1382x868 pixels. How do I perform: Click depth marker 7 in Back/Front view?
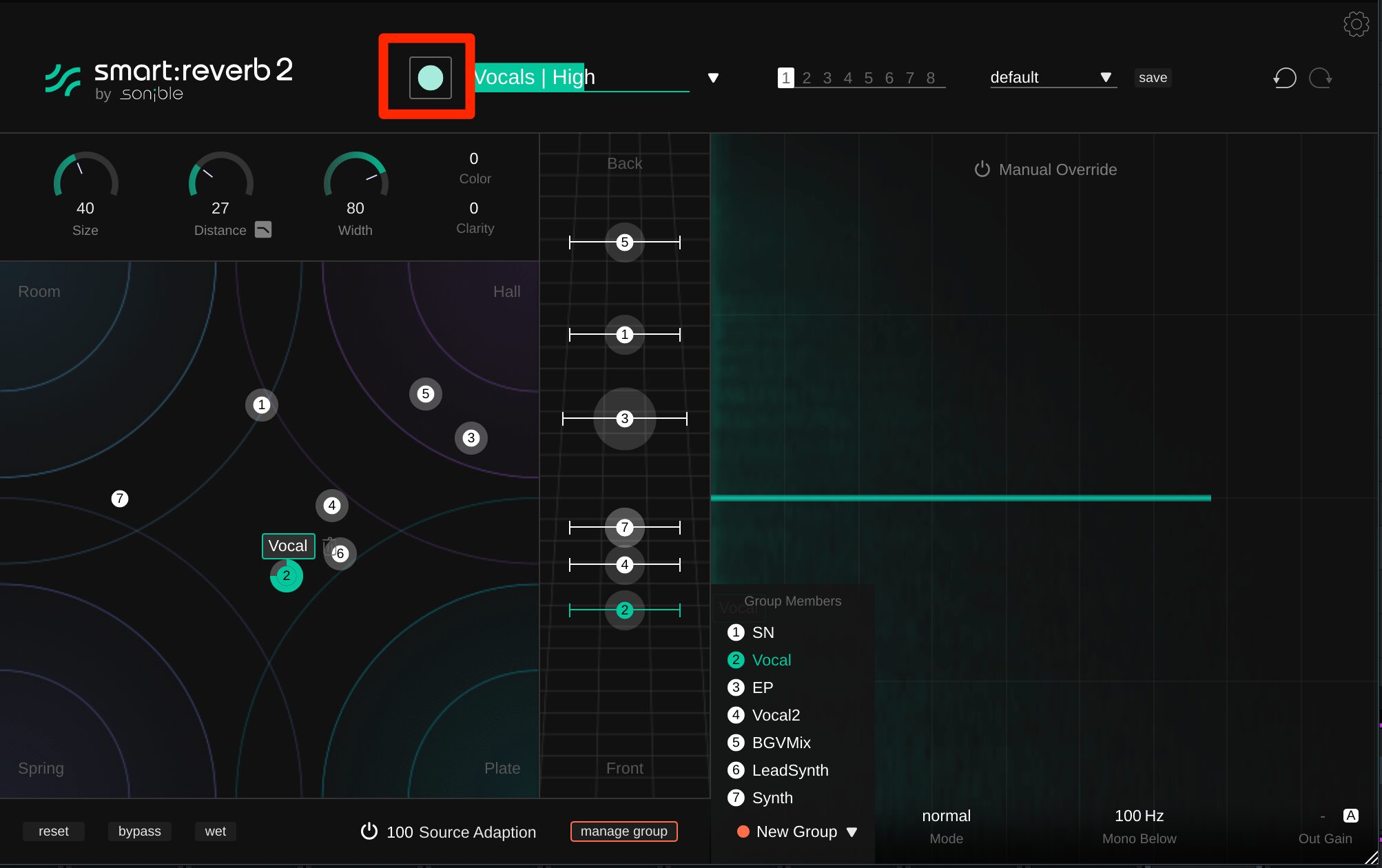624,528
